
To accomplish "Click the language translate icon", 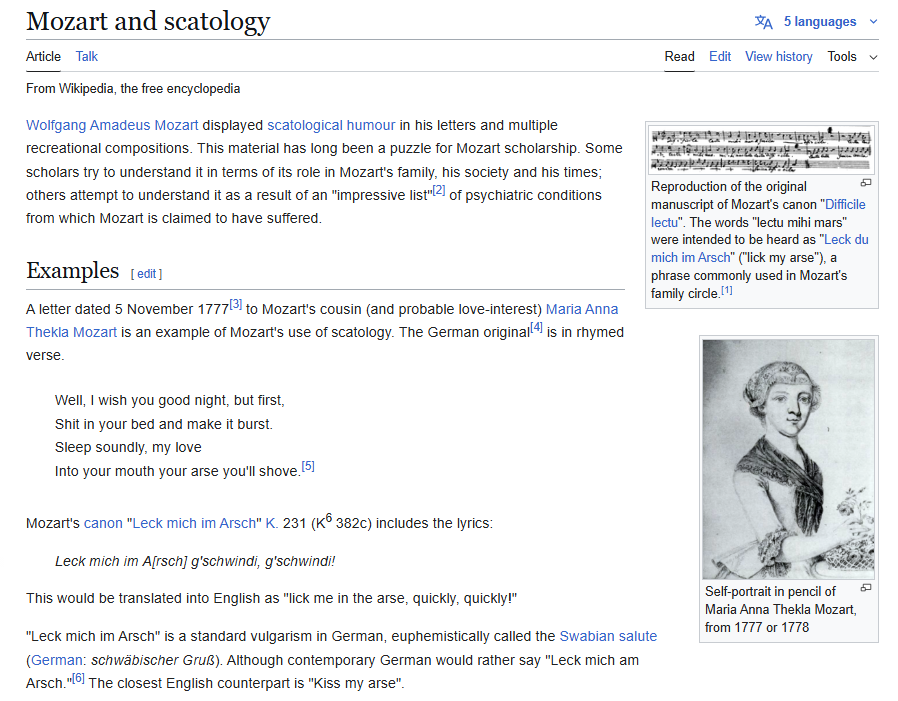I will click(x=763, y=22).
